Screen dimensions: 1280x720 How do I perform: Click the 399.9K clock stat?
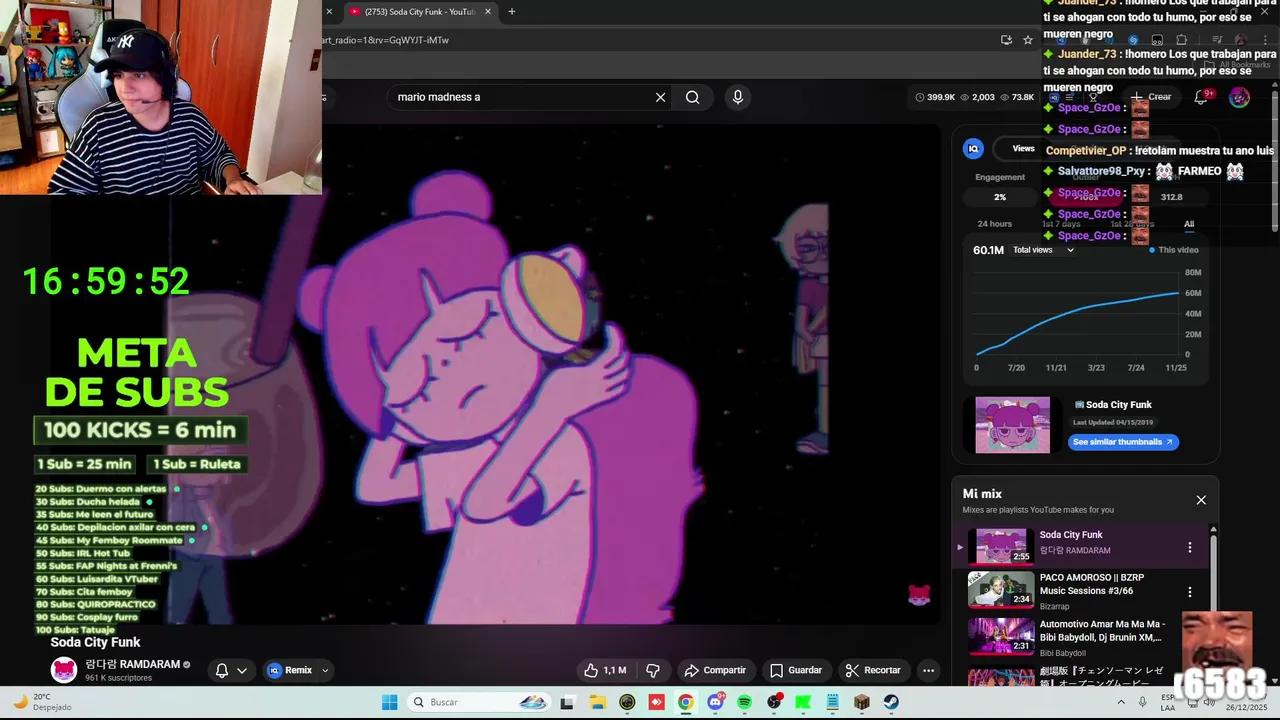(935, 97)
